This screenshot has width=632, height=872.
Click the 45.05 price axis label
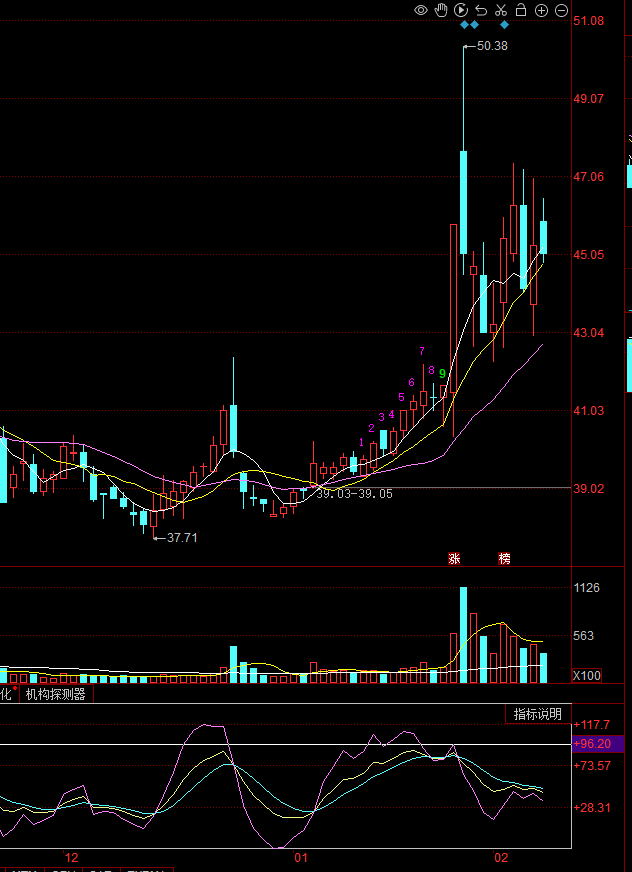click(x=589, y=255)
